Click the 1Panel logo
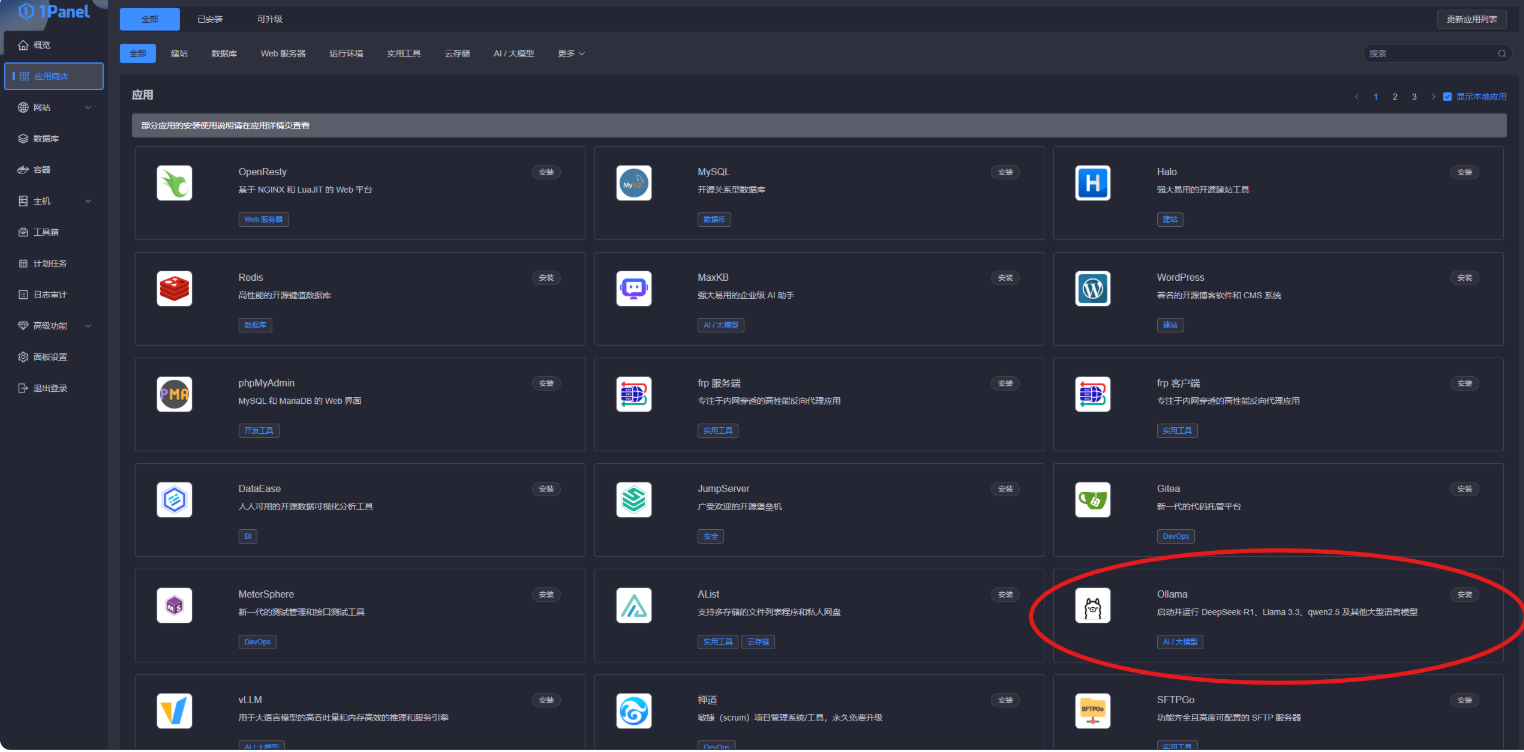Screen dimensions: 1524x752 pyautogui.click(x=54, y=11)
